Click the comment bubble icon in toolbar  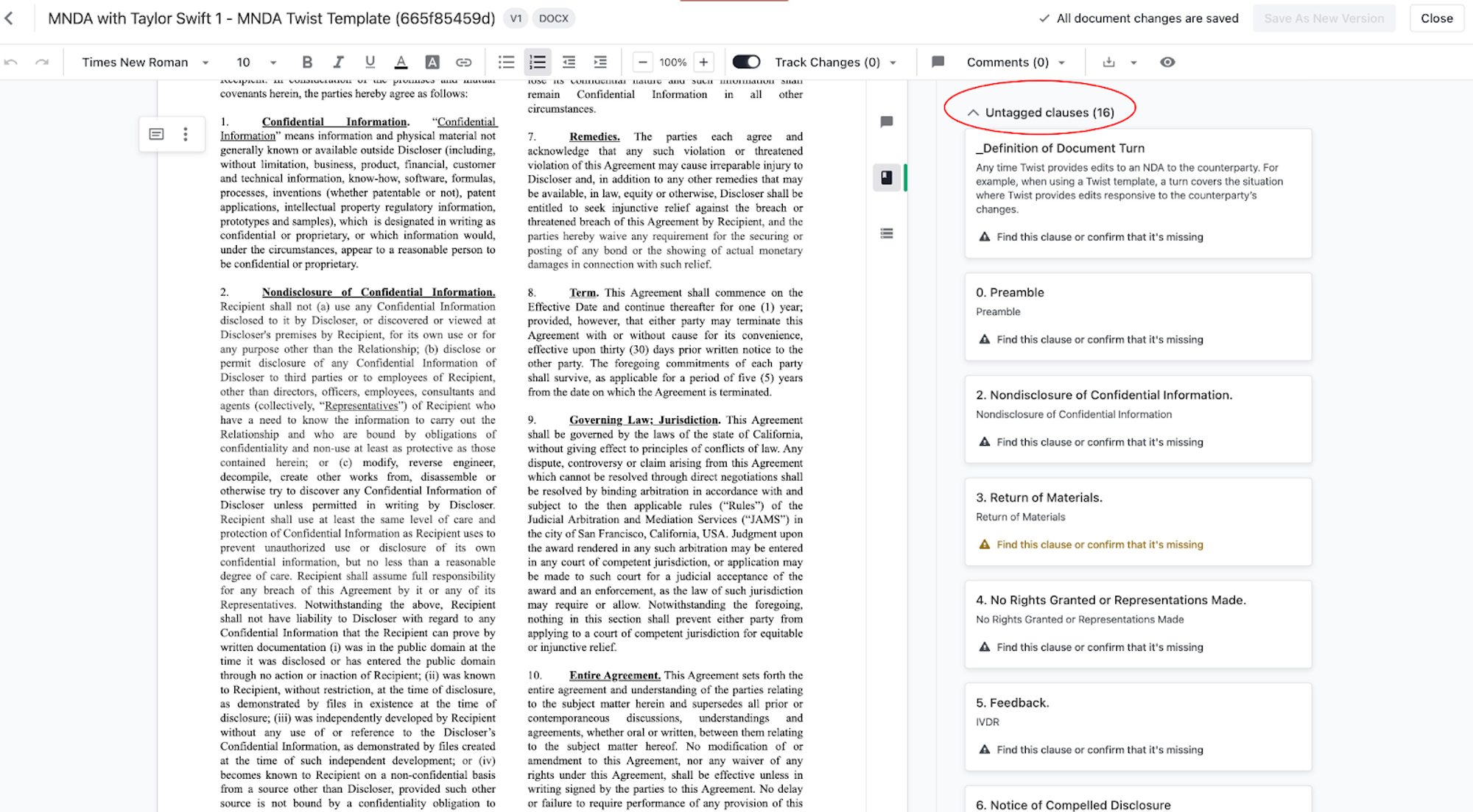point(938,63)
